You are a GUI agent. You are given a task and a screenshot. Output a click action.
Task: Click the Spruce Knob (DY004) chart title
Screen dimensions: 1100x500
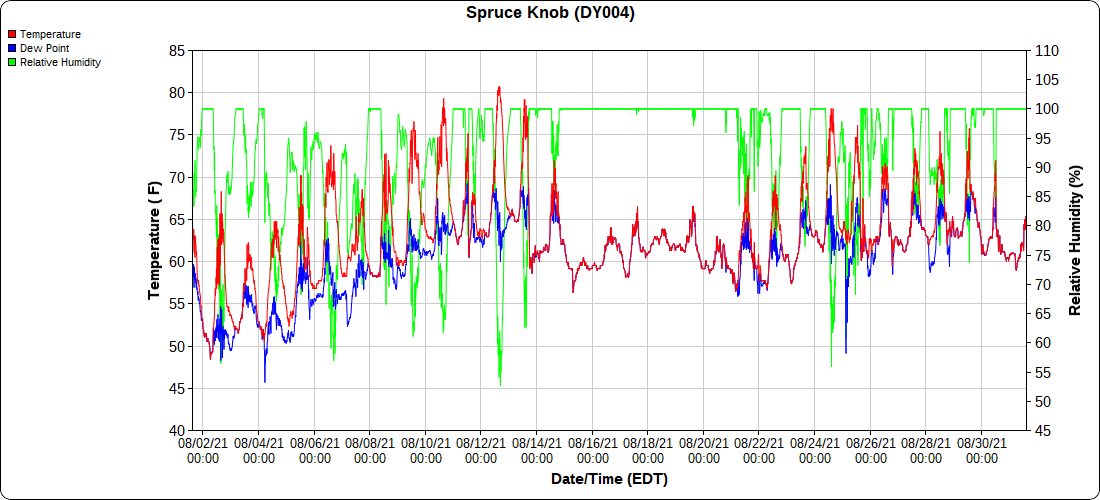coord(550,13)
